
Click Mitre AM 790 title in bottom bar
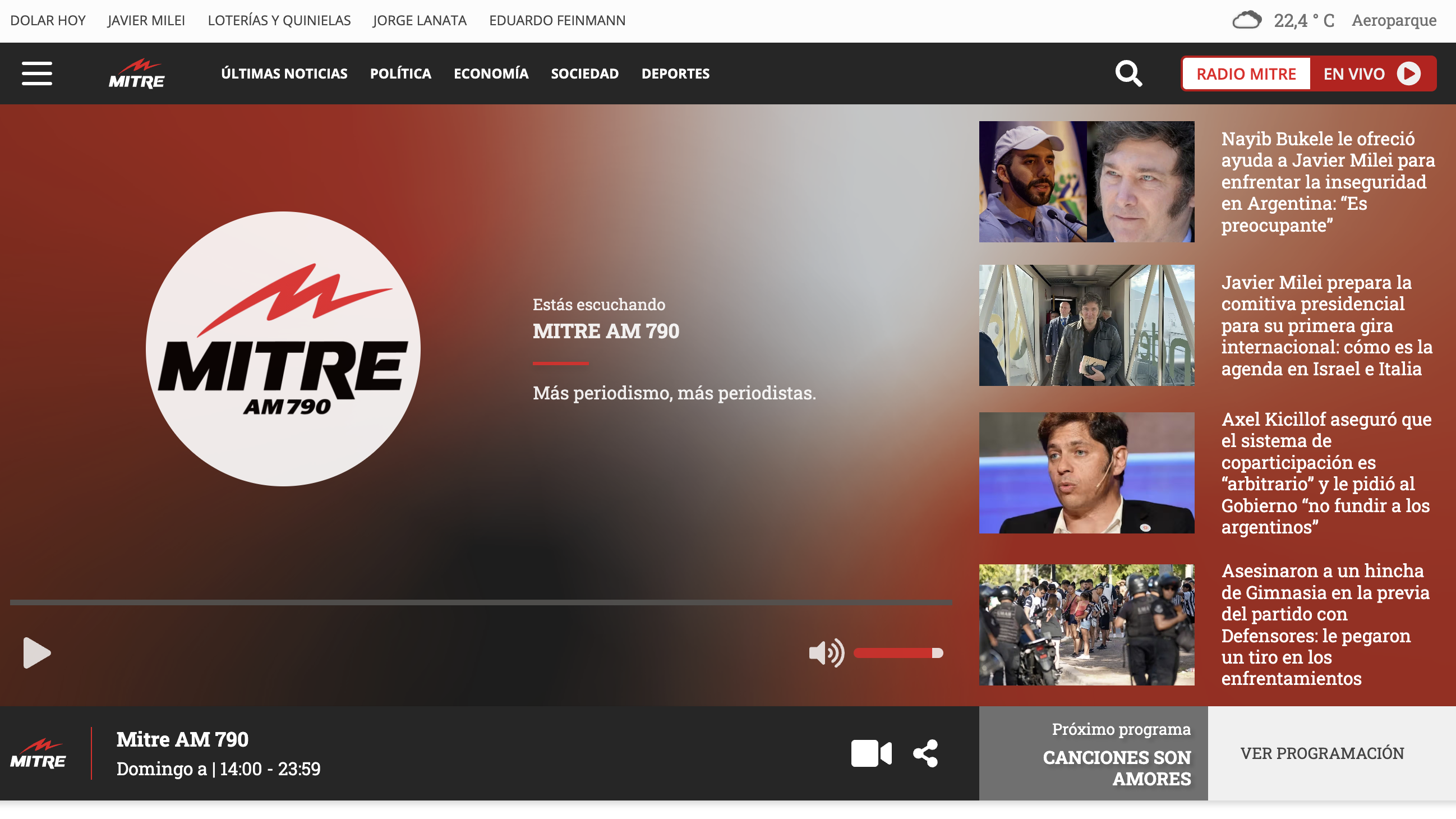click(x=183, y=739)
